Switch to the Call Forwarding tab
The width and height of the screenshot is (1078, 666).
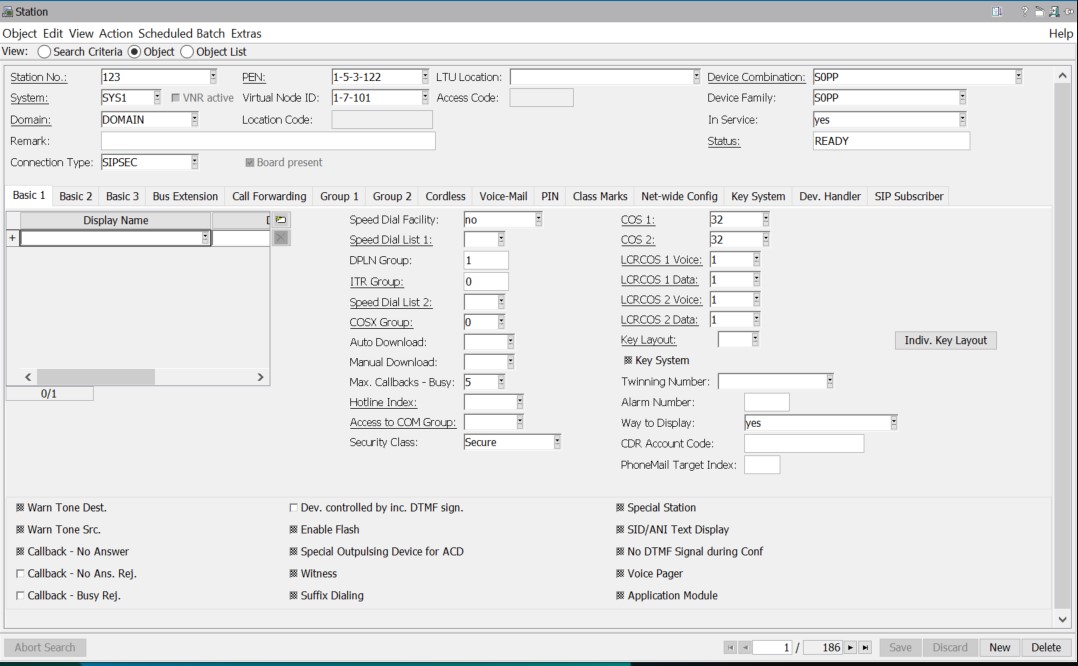269,197
